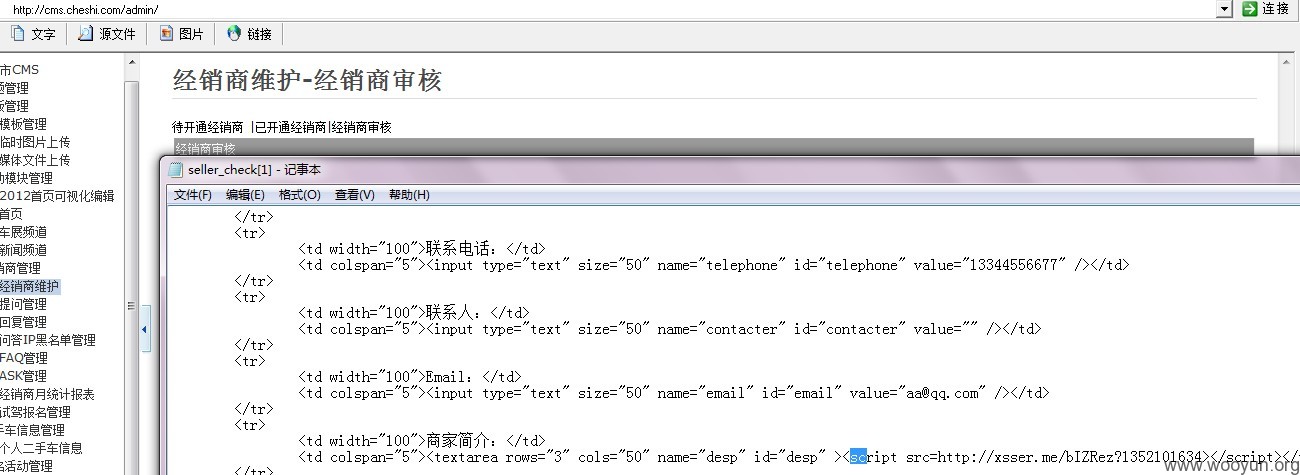
Task: Click the Notepad title bar icon
Action: [x=176, y=170]
